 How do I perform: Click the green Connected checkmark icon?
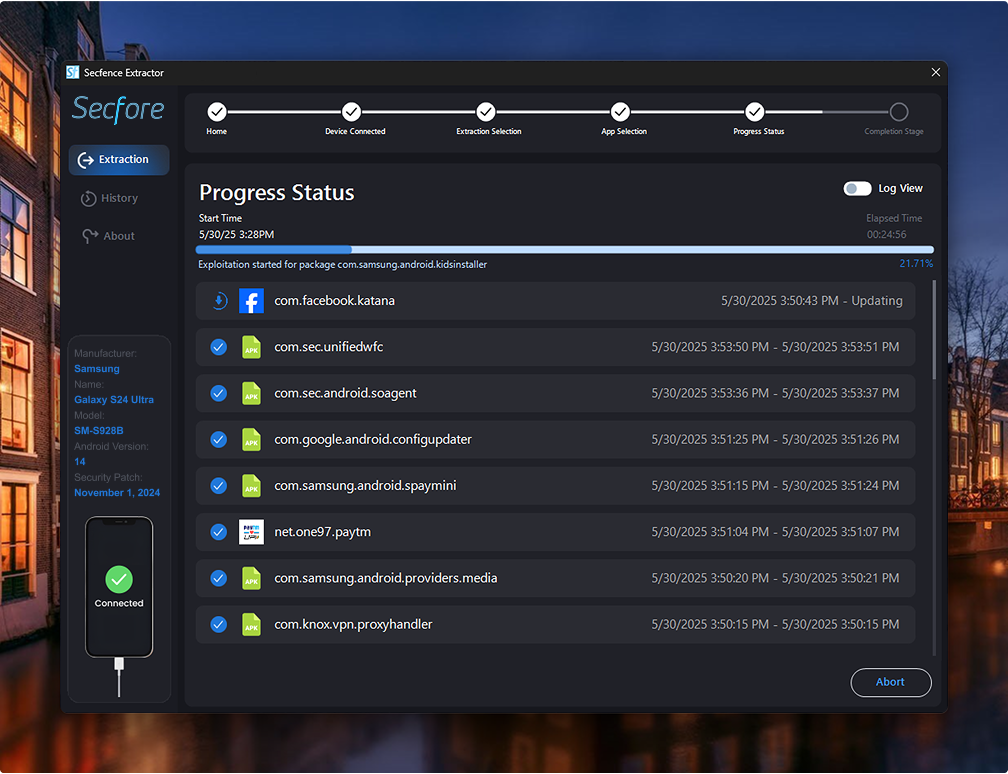(x=119, y=580)
